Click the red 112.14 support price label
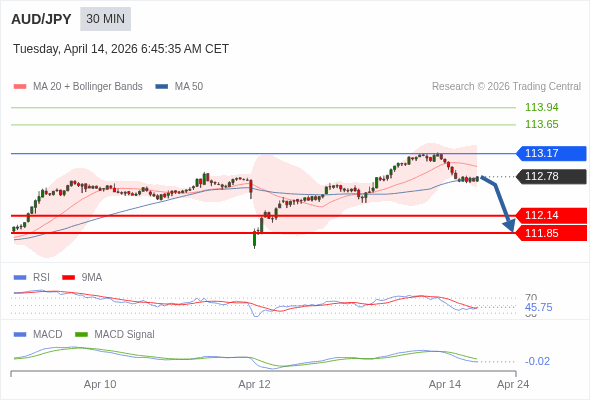The height and width of the screenshot is (400, 590). click(551, 216)
